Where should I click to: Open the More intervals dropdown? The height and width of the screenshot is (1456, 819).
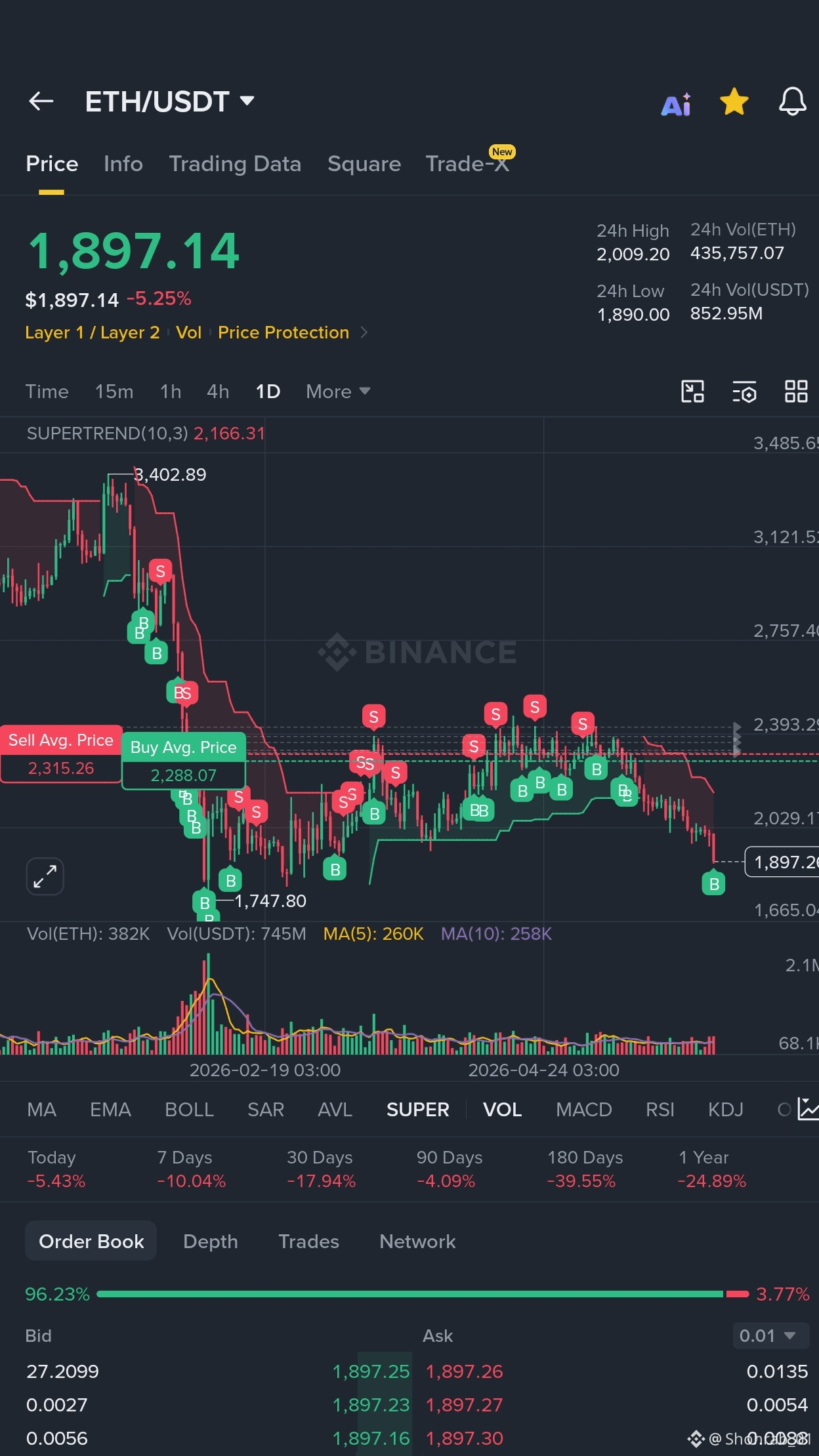point(338,392)
